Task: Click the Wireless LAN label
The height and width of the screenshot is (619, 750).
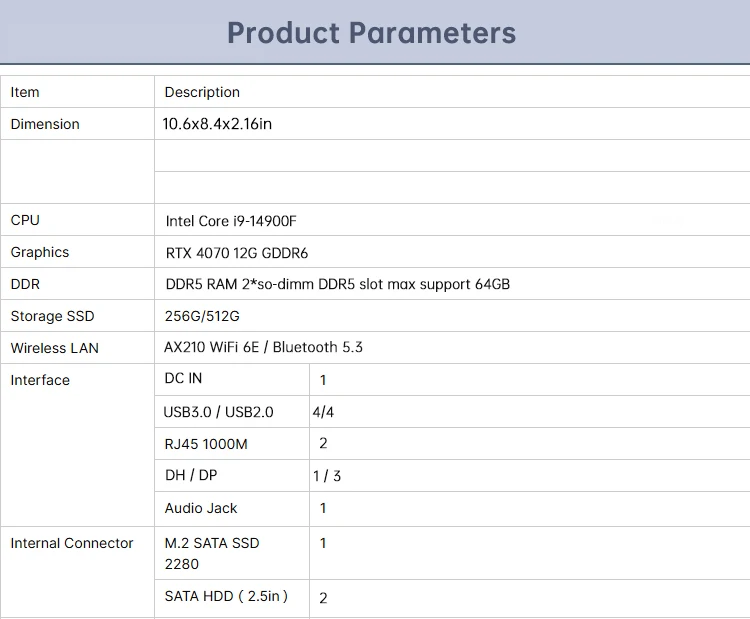Action: [x=55, y=348]
